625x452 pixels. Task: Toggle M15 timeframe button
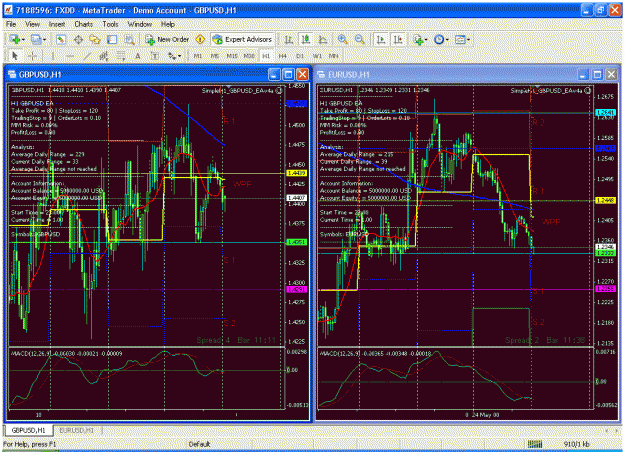coord(232,56)
